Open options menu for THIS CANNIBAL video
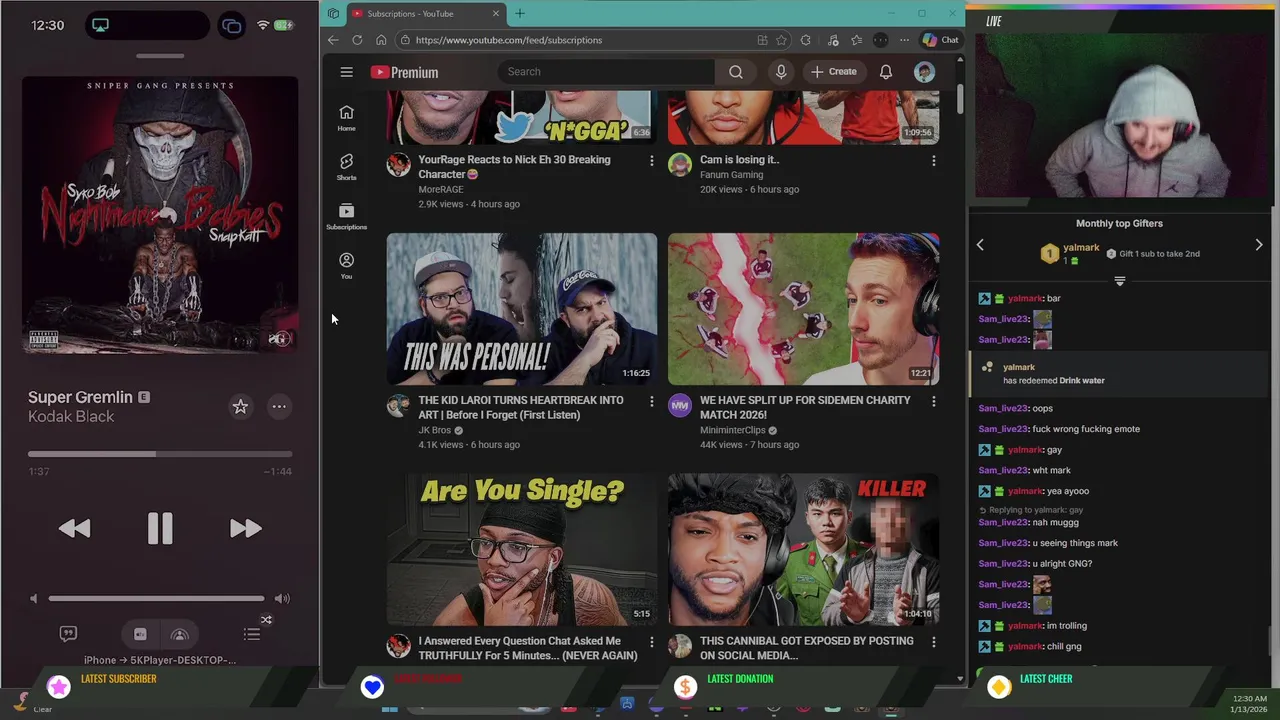This screenshot has width=1280, height=720. (933, 642)
